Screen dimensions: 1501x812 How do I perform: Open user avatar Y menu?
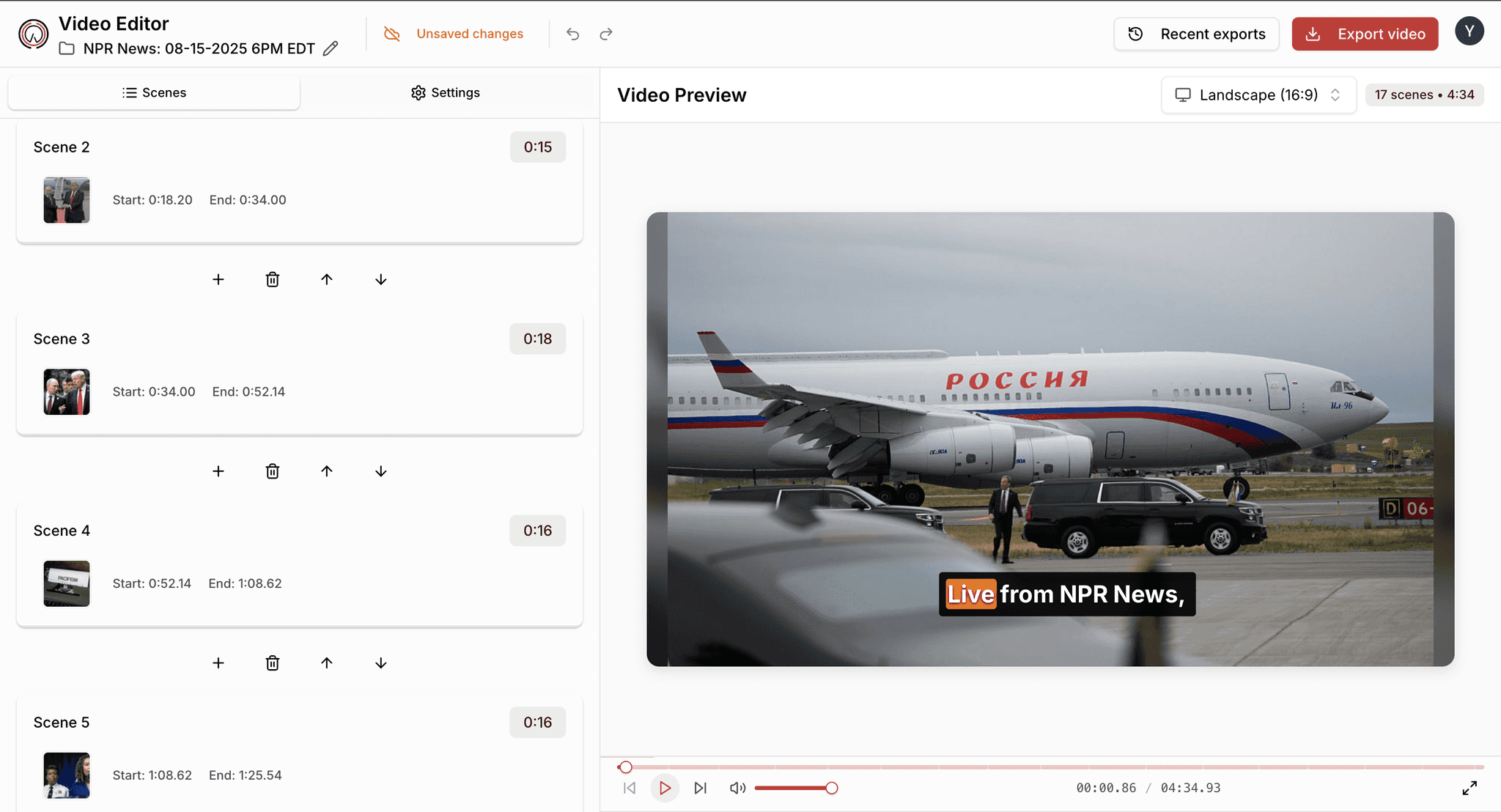[x=1469, y=31]
